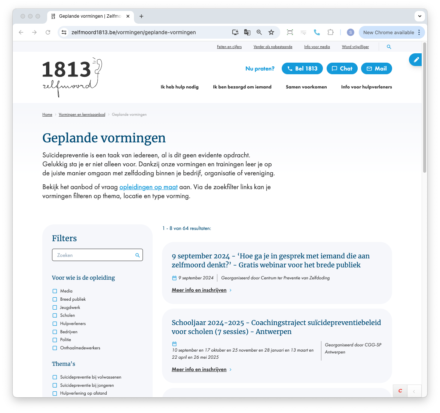The width and height of the screenshot is (440, 413).
Task: Open the Extensions puzzle menu
Action: [330, 32]
